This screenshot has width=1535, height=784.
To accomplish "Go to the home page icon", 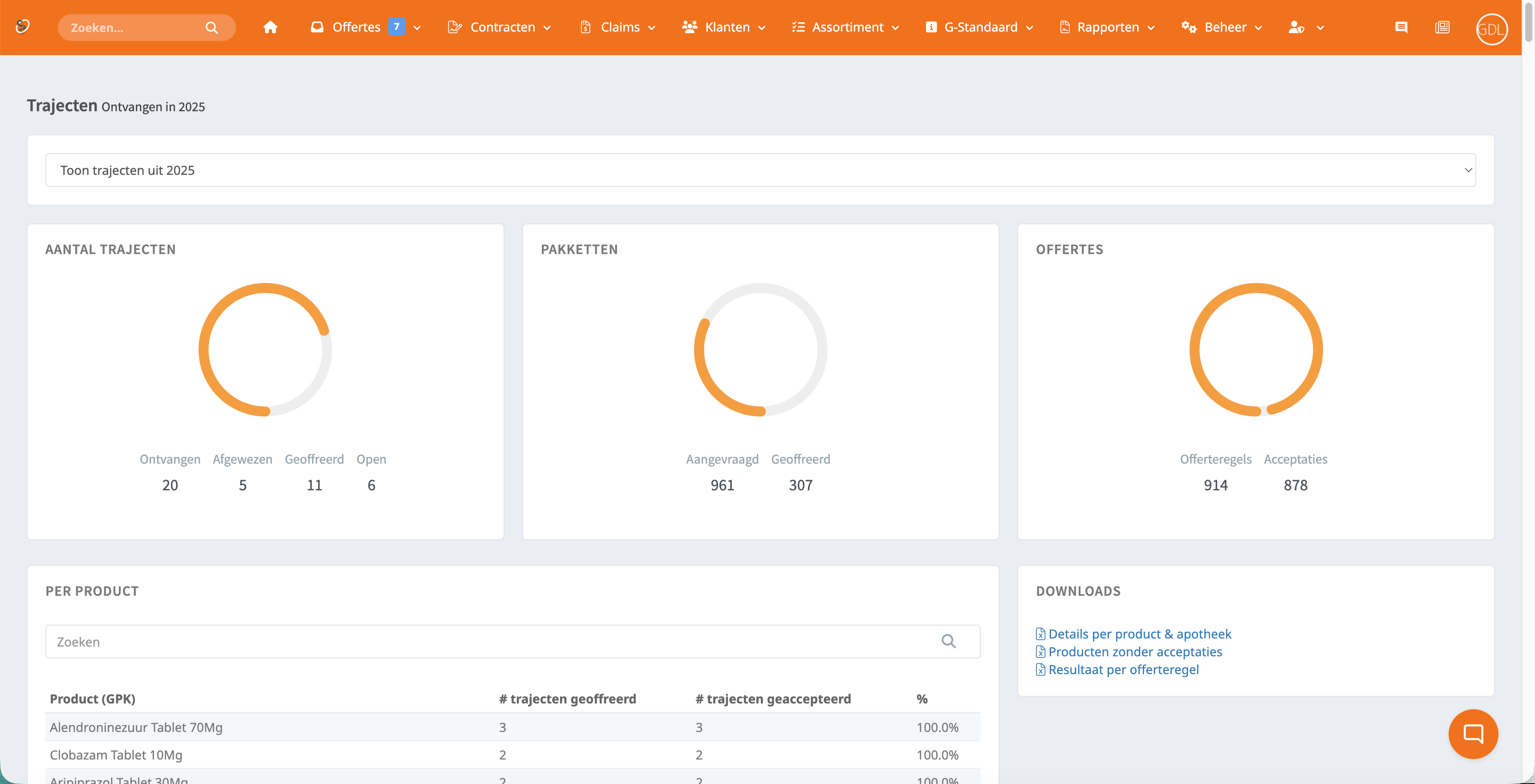I will pyautogui.click(x=271, y=28).
